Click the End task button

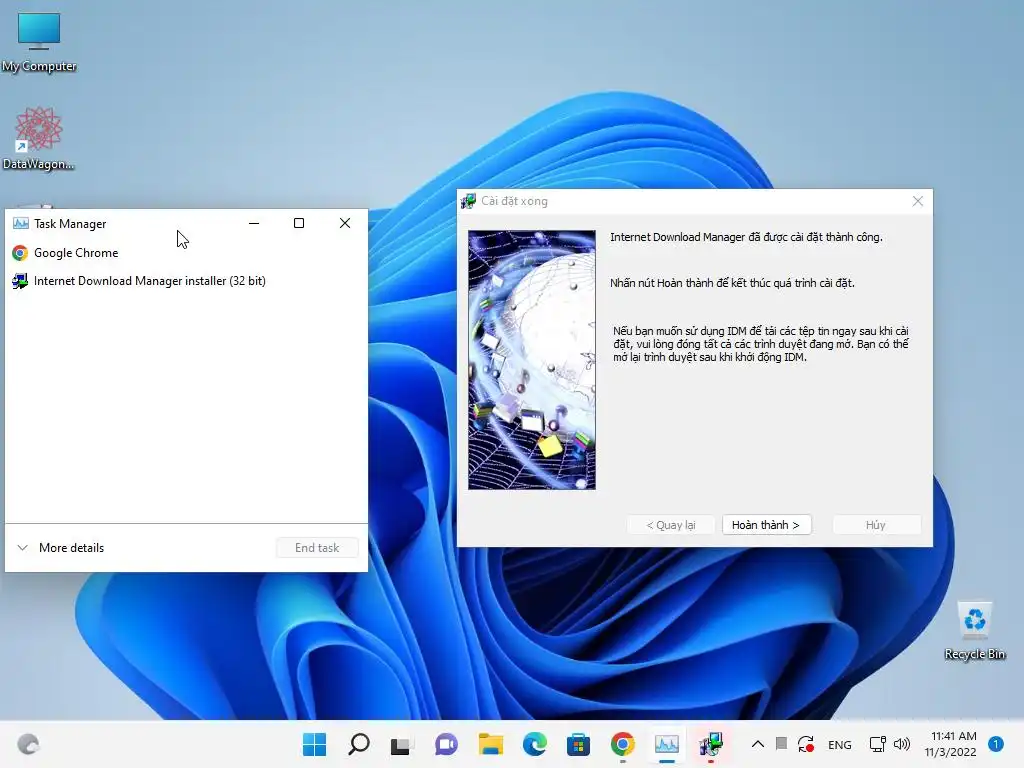pyautogui.click(x=317, y=548)
